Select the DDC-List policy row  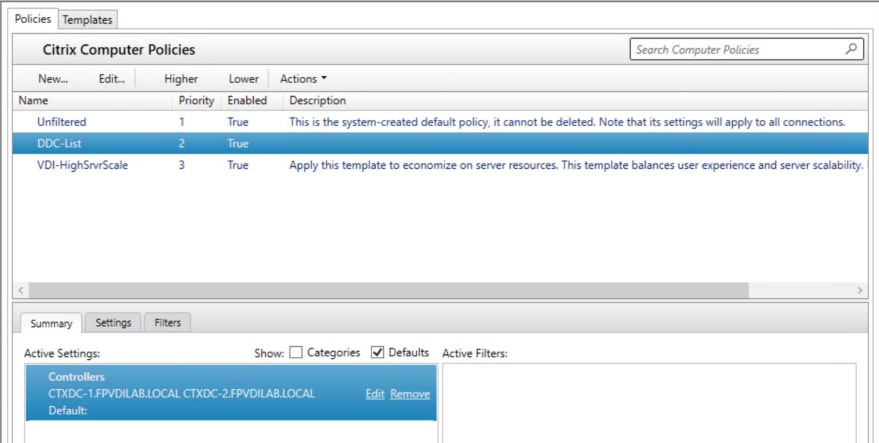(440, 144)
